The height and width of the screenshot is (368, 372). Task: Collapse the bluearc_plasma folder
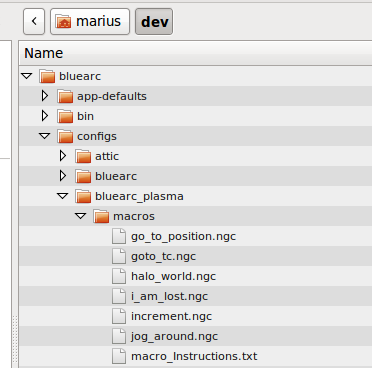(x=63, y=196)
